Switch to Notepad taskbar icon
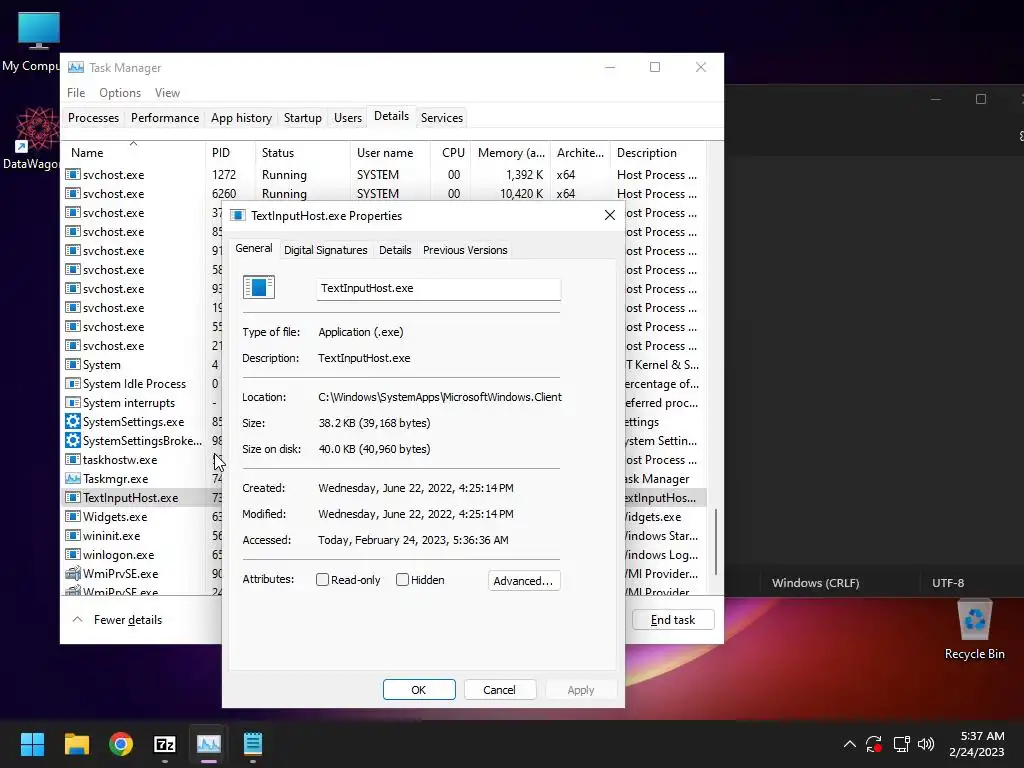Viewport: 1024px width, 768px height. [253, 744]
